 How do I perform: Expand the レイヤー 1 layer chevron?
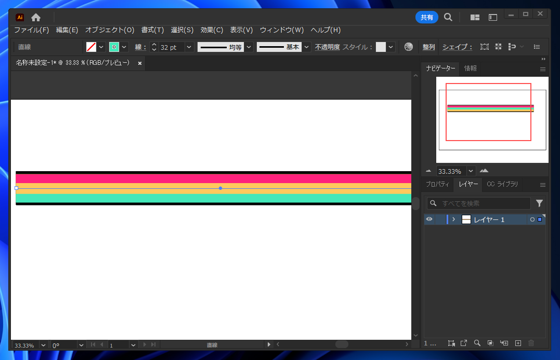pos(454,219)
